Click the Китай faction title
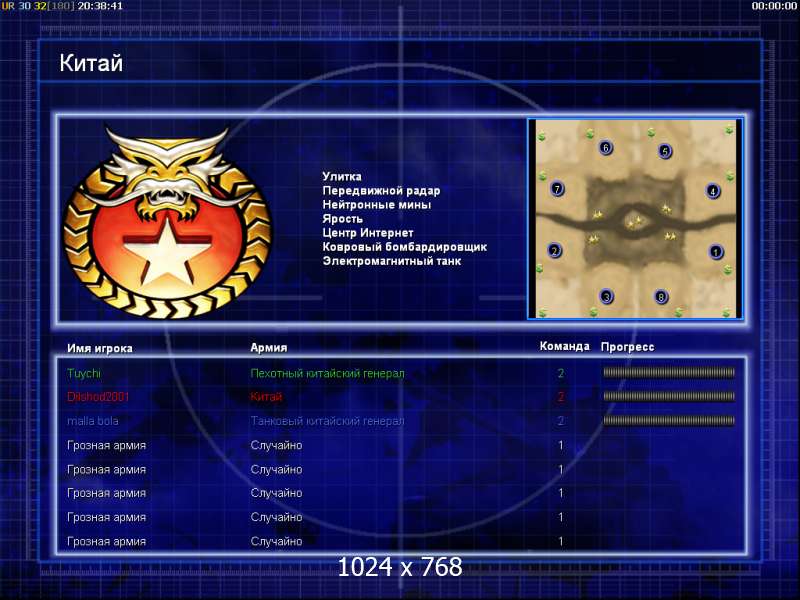The height and width of the screenshot is (600, 800). [91, 63]
